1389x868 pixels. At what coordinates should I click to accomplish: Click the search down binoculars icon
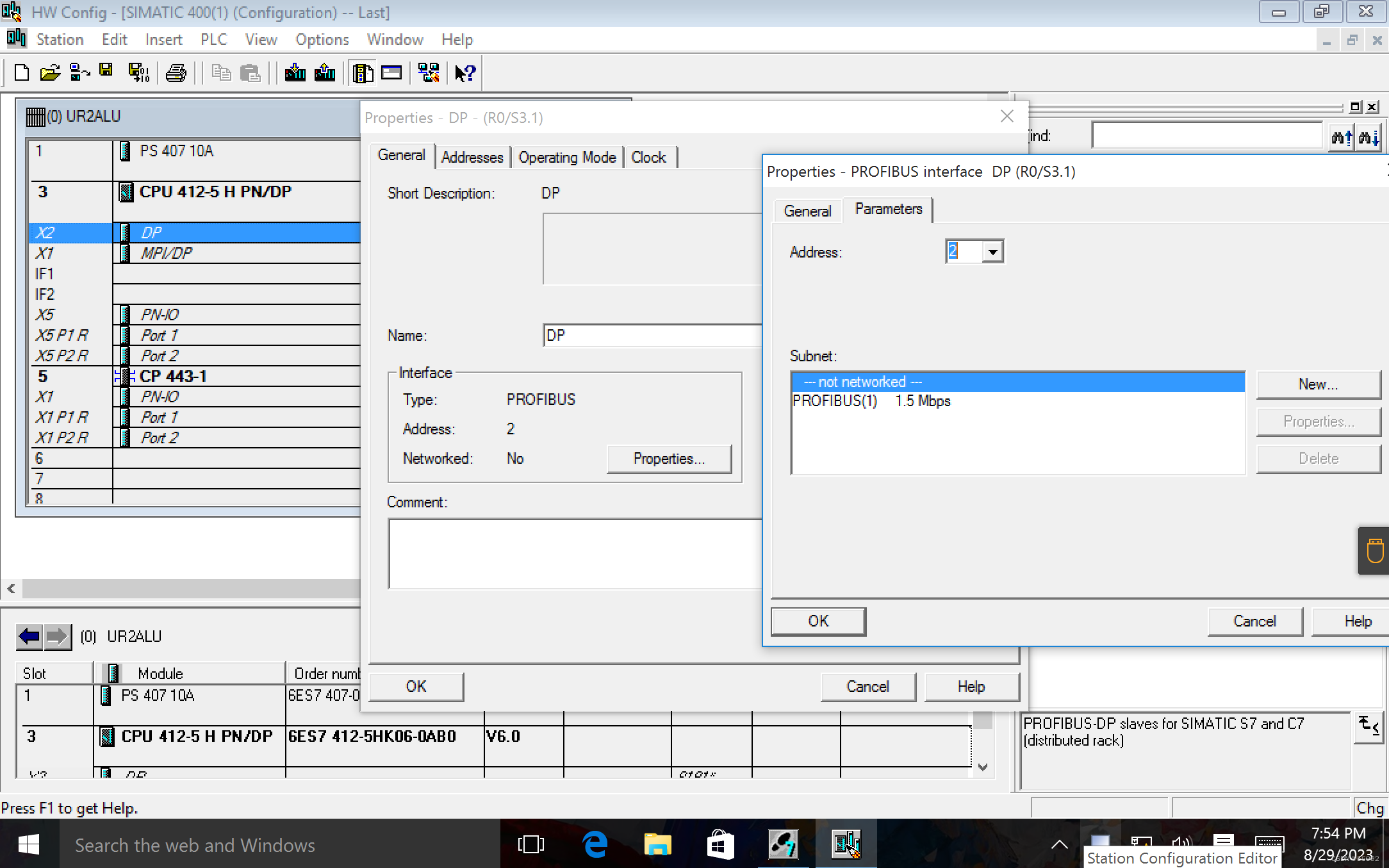pos(1368,137)
